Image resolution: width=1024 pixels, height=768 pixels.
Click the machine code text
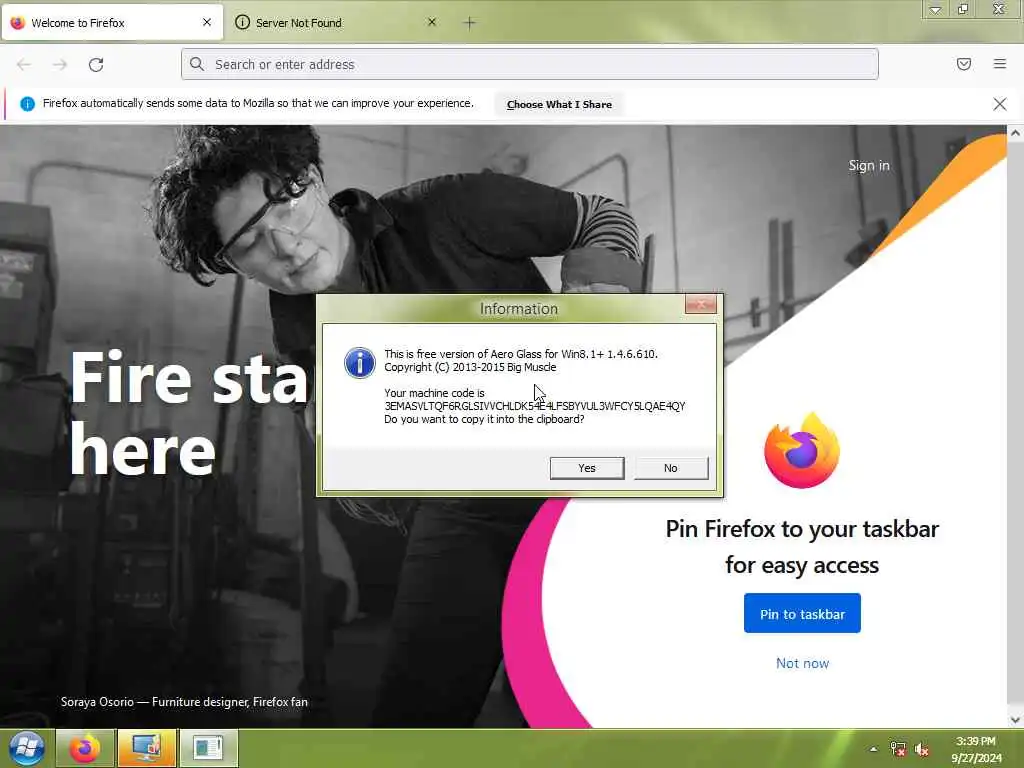pos(535,406)
